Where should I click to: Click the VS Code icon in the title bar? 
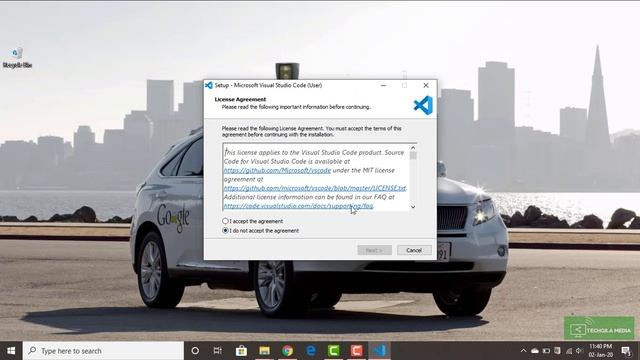point(209,85)
